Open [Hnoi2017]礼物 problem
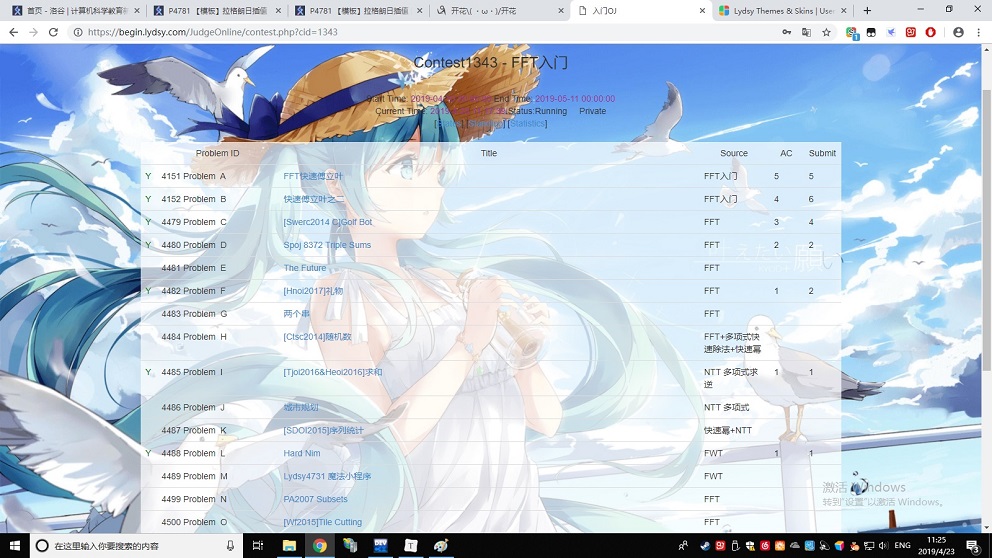This screenshot has height=558, width=992. click(313, 291)
